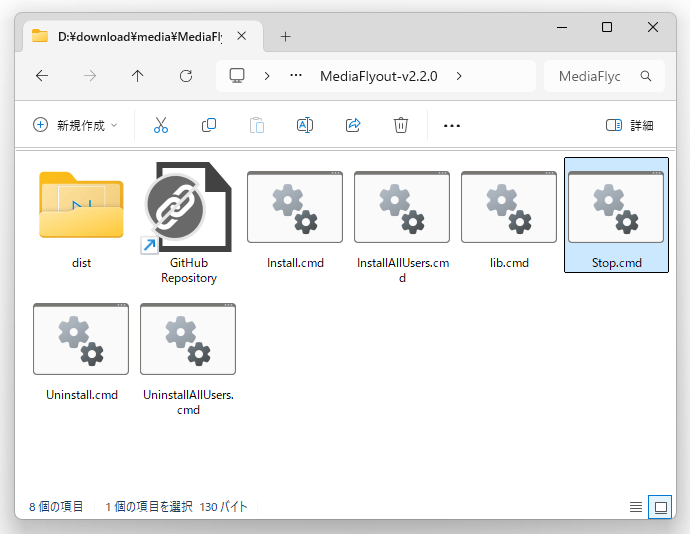Expand hidden breadcrumb path ellipsis
The height and width of the screenshot is (534, 690).
[296, 76]
